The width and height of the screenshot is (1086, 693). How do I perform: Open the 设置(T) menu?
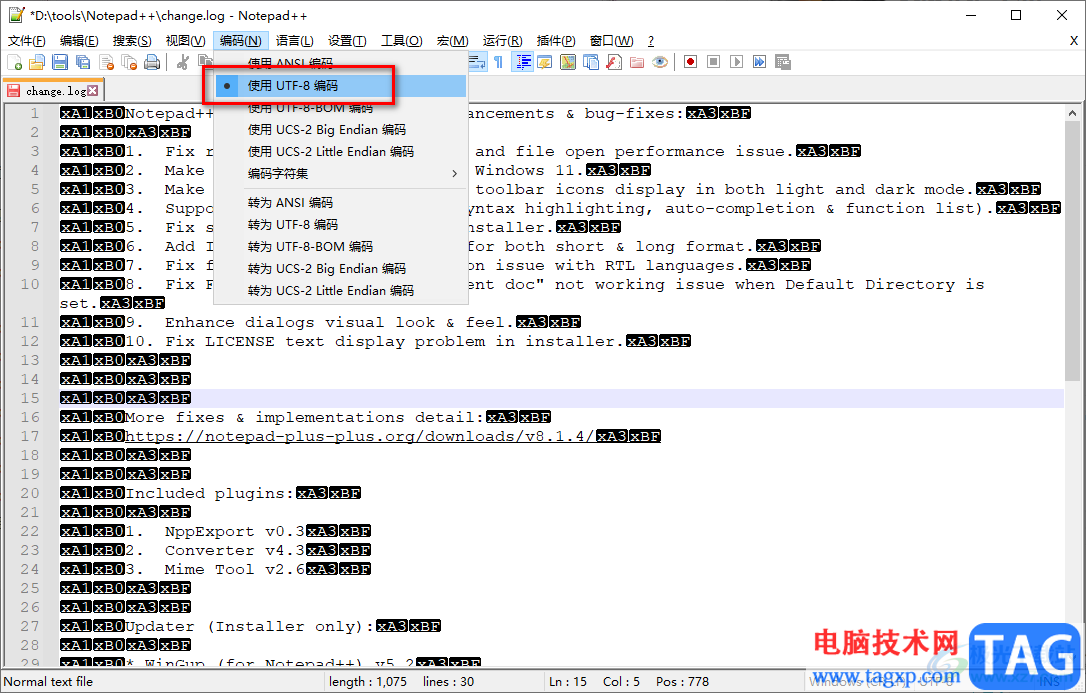pyautogui.click(x=347, y=41)
